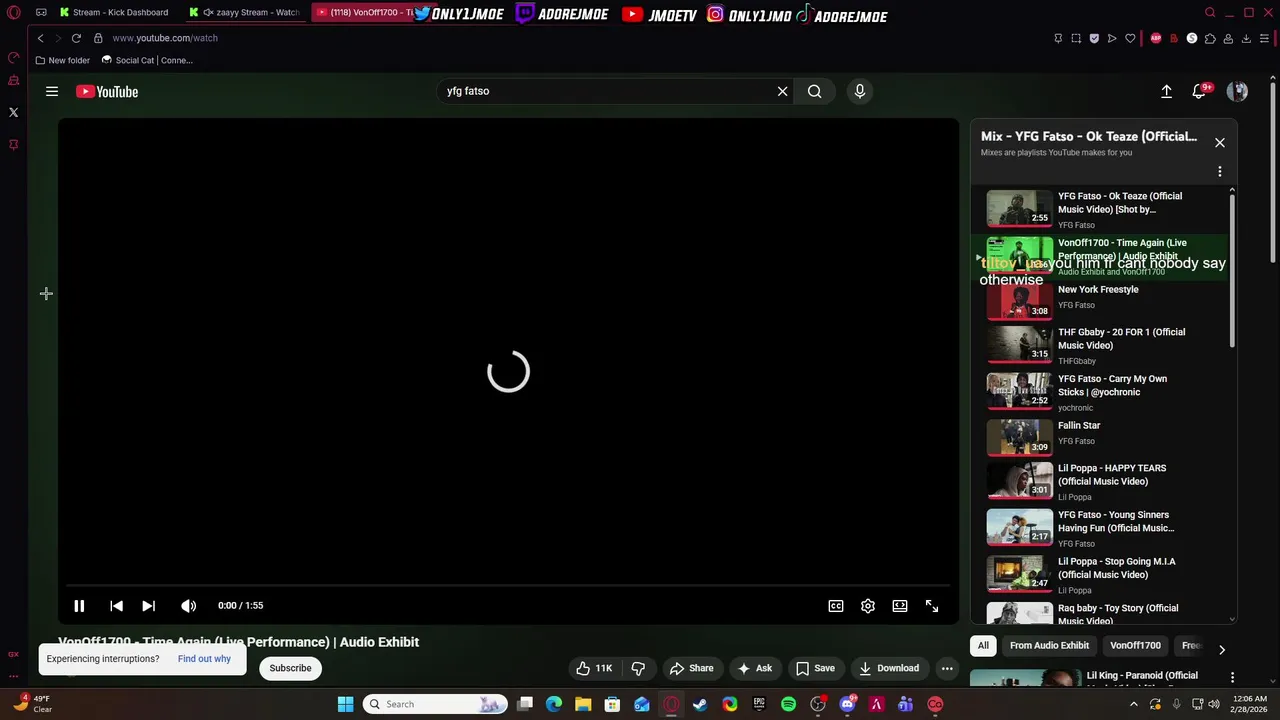1280x720 pixels.
Task: Switch the player to theater mode
Action: coord(900,605)
